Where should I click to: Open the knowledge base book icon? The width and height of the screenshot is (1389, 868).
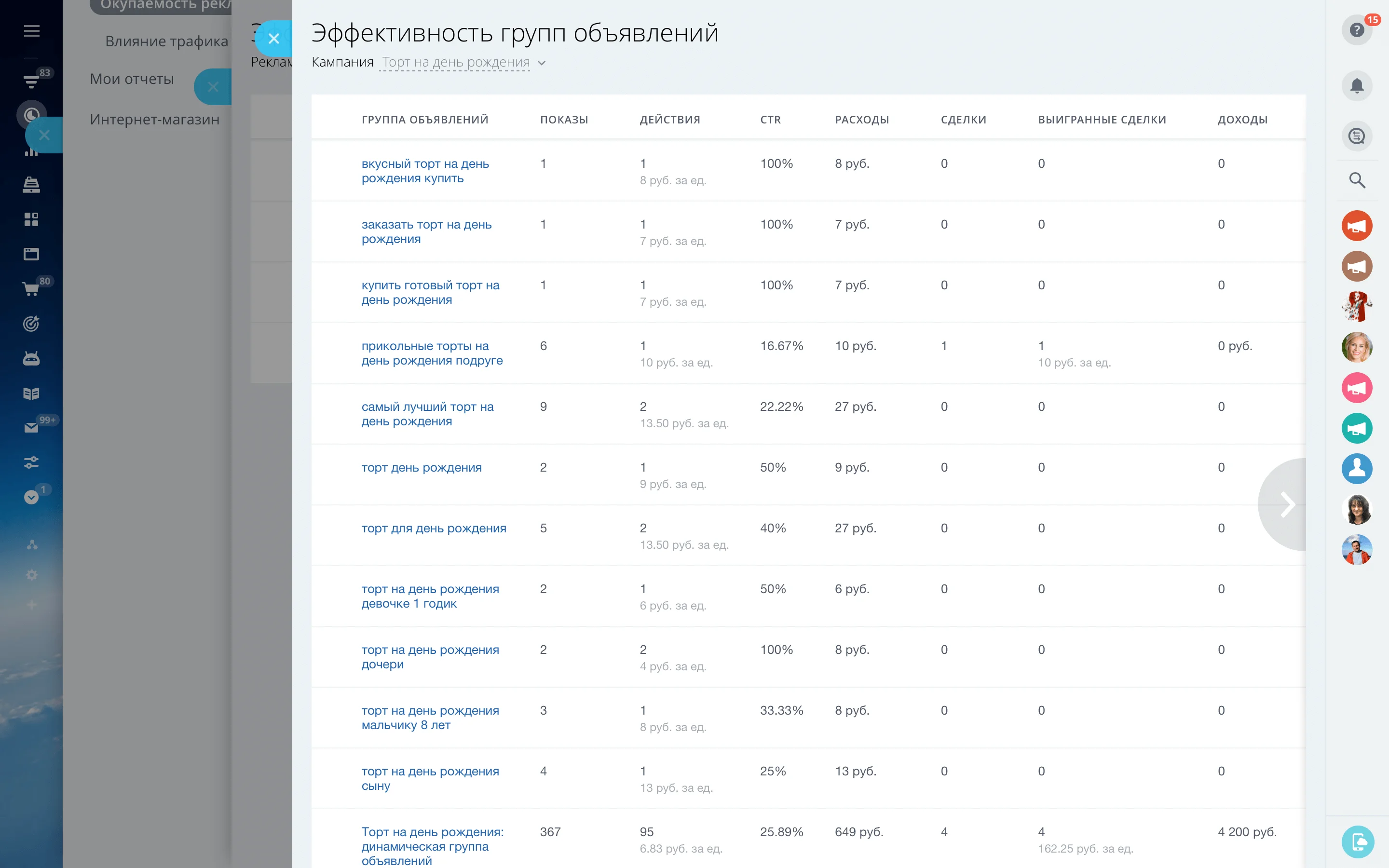tap(30, 393)
